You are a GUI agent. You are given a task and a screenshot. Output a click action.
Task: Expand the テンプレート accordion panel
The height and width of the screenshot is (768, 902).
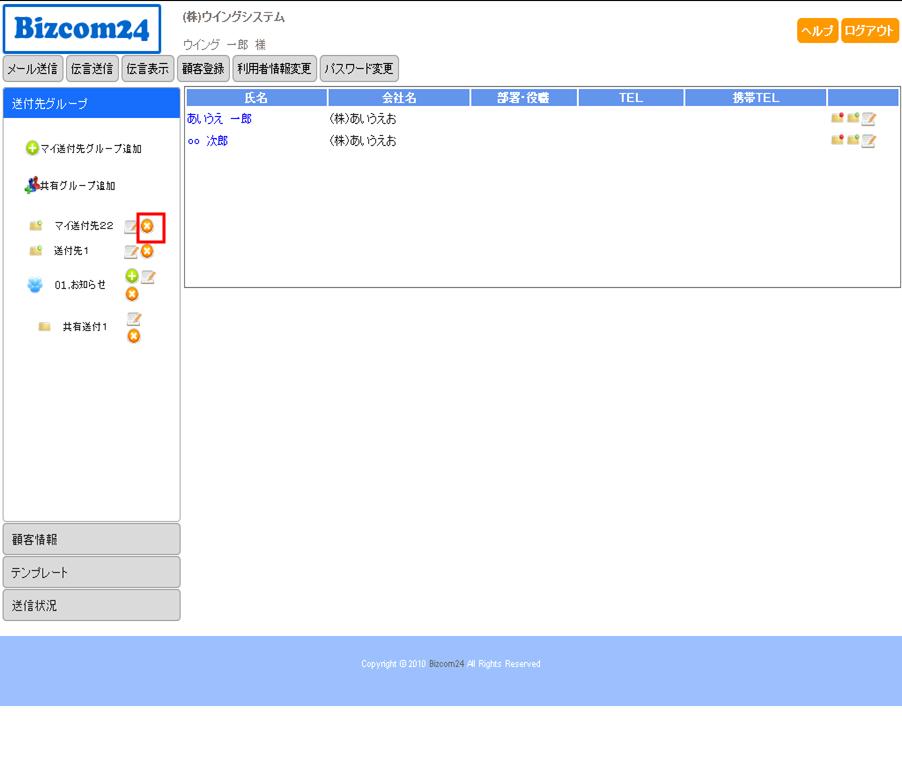click(91, 572)
